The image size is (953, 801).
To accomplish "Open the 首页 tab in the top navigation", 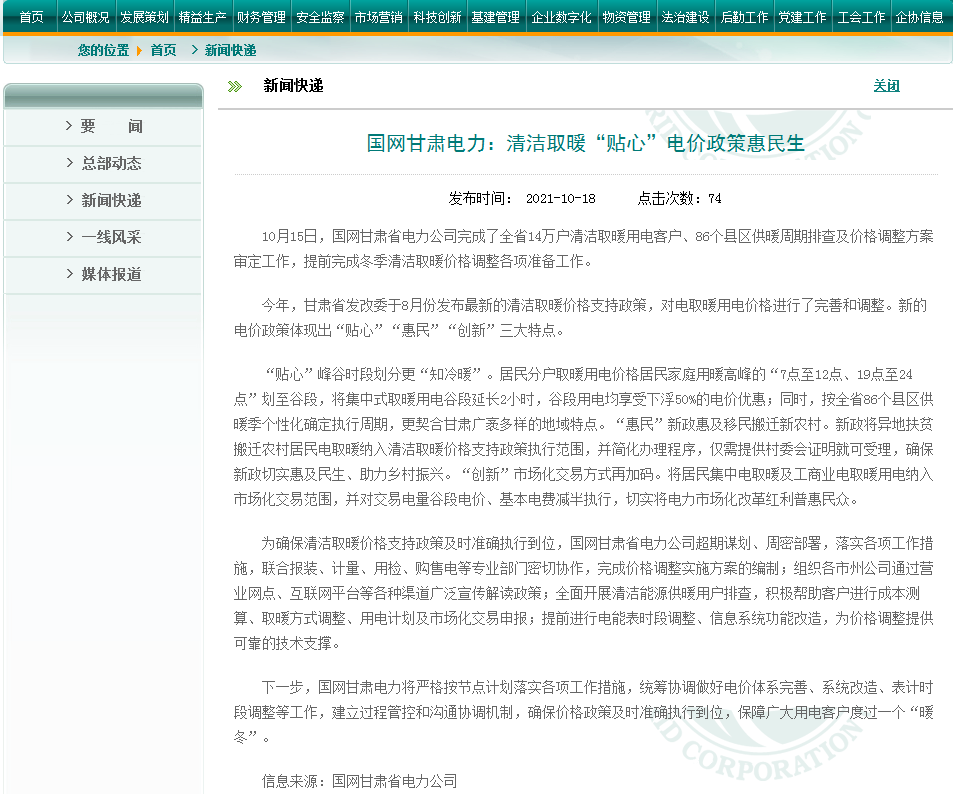I will click(32, 17).
